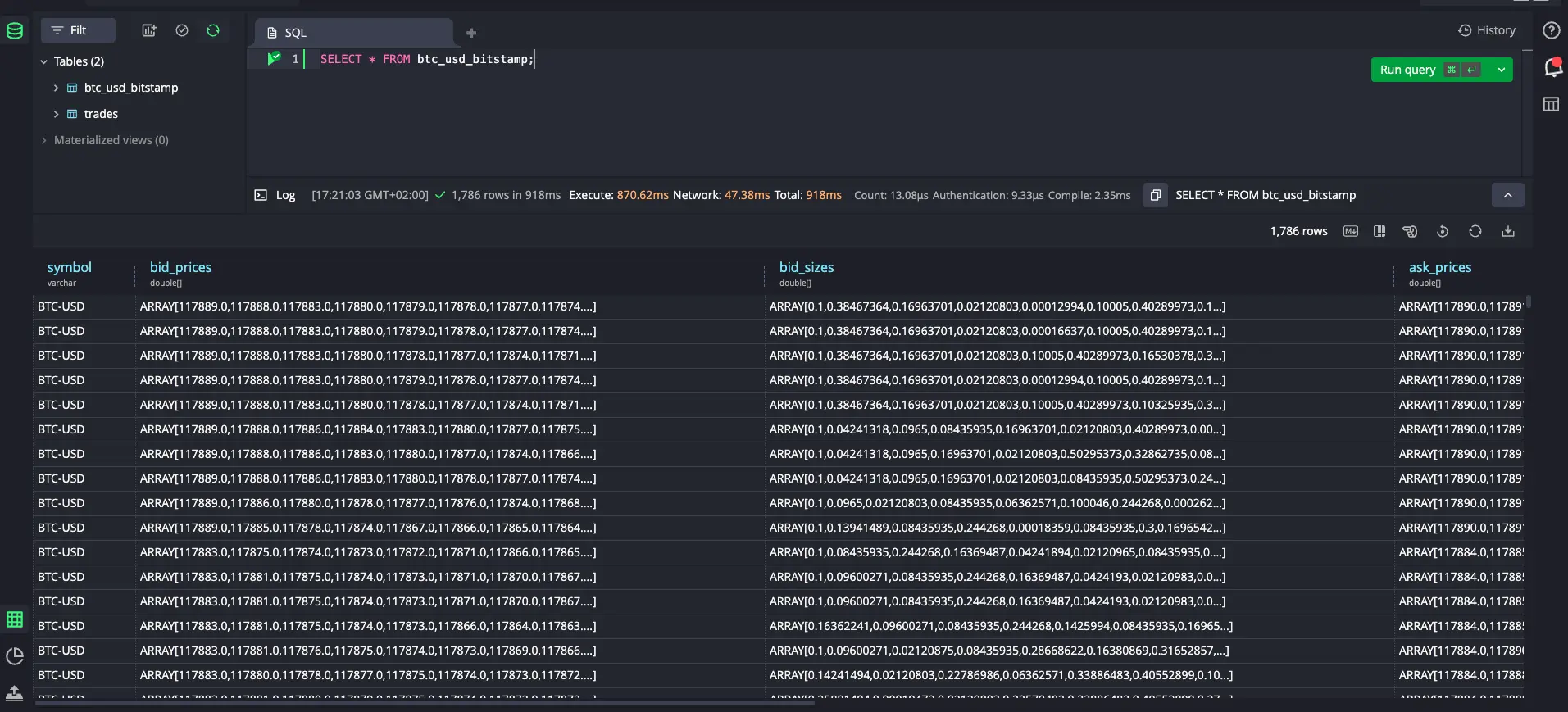Focus the table filter input

[78, 30]
